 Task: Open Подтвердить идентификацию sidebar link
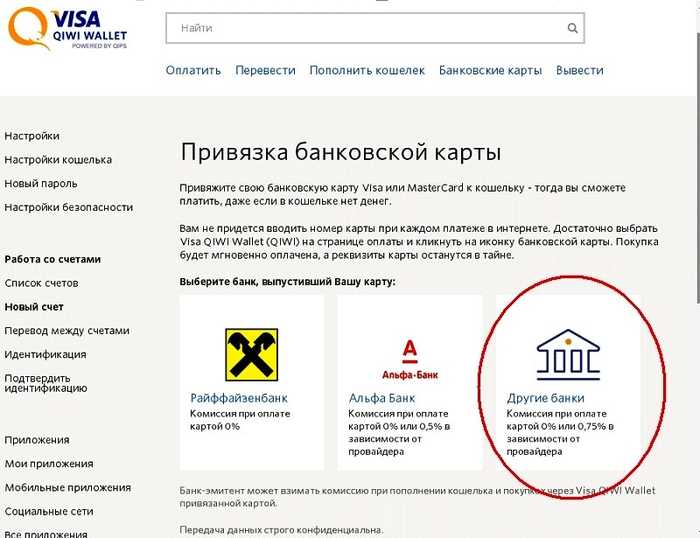click(46, 383)
